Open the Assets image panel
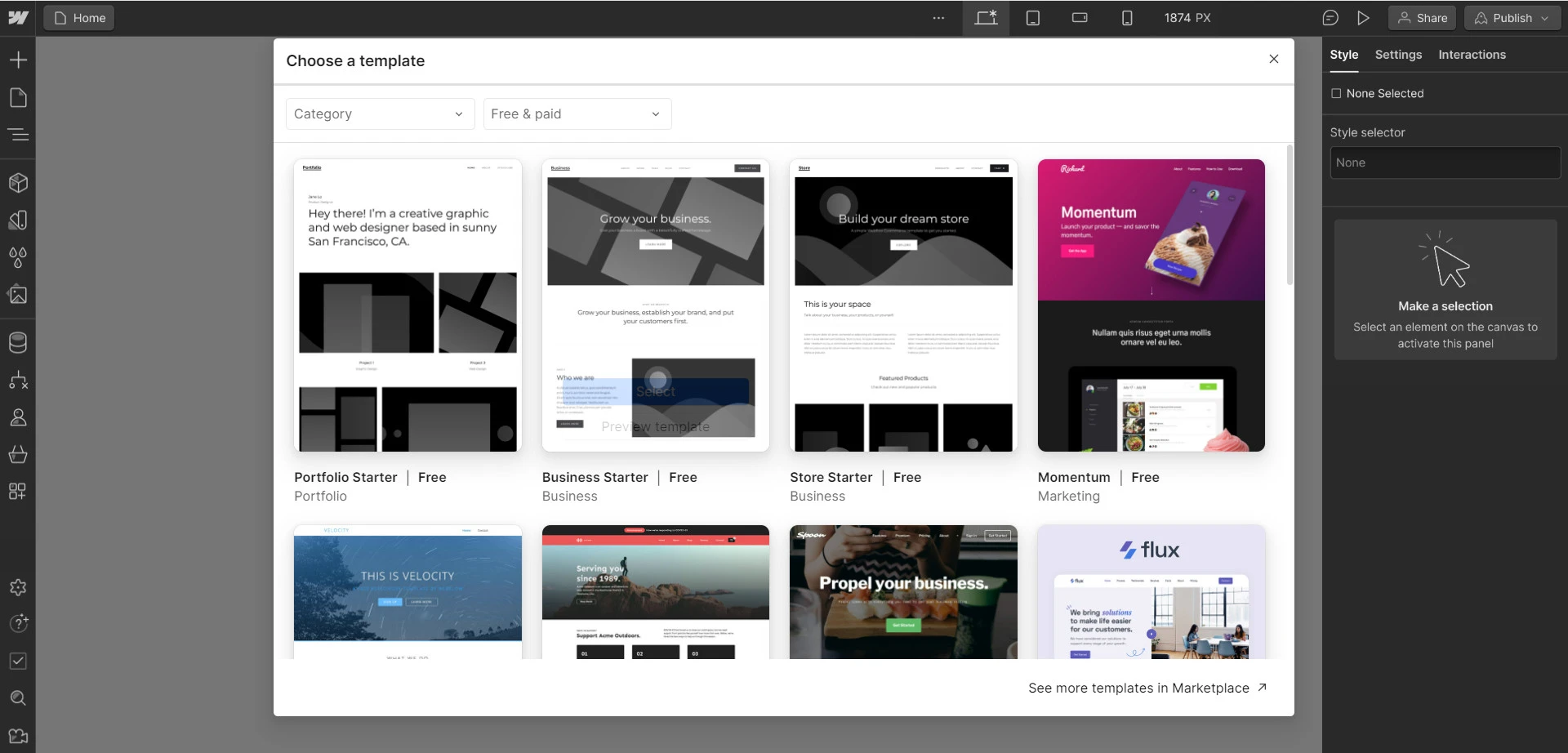This screenshot has height=753, width=1568. 18,294
